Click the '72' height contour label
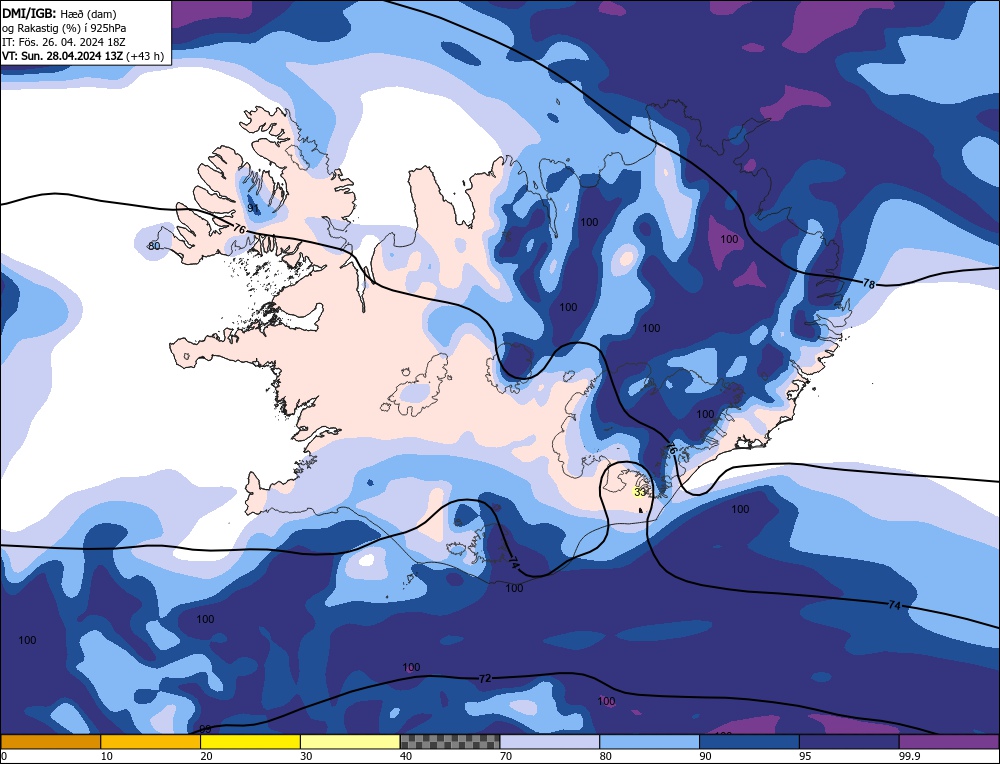Screen dimensions: 1000x764 tap(485, 679)
